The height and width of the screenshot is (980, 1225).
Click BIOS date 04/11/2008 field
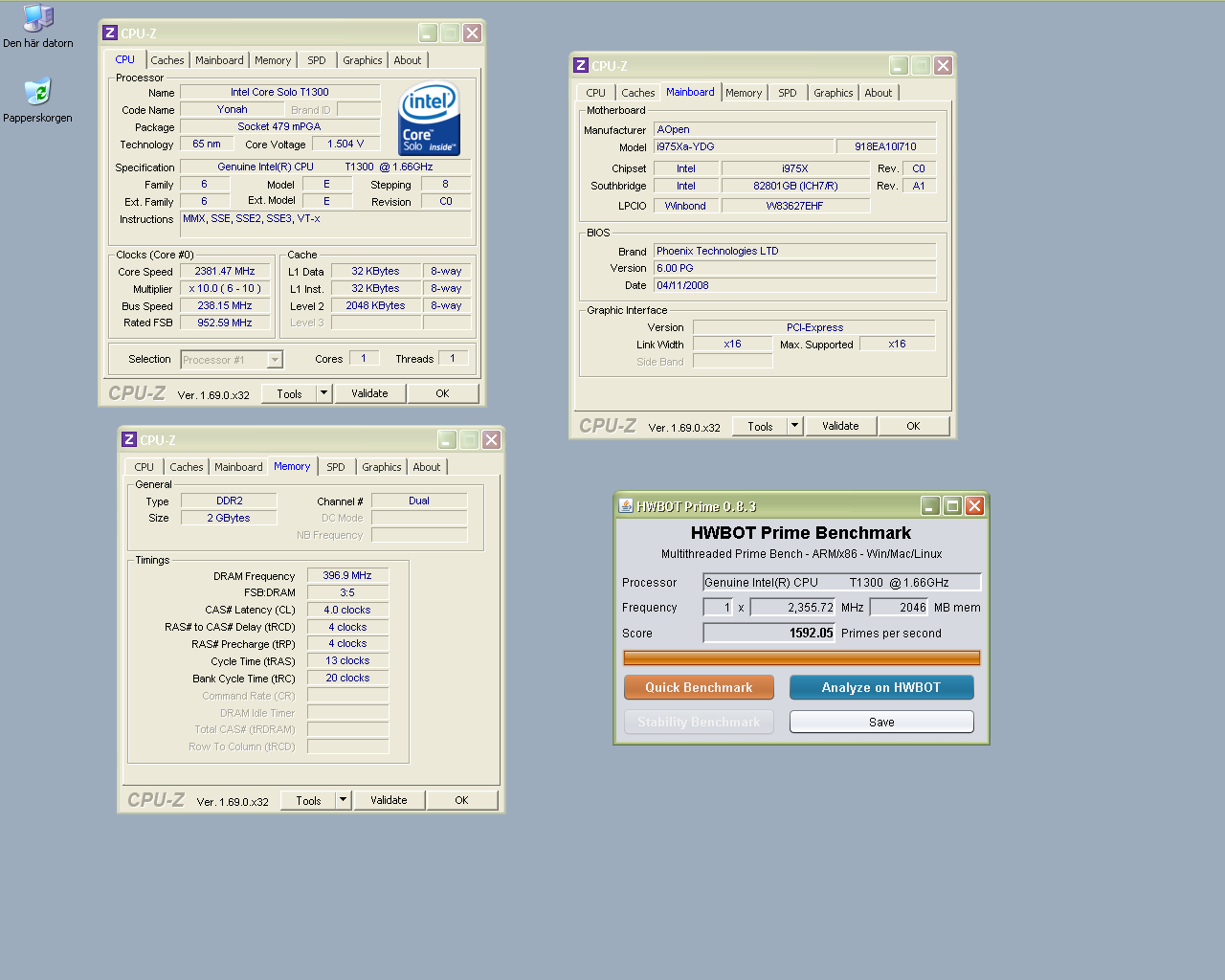pos(794,285)
